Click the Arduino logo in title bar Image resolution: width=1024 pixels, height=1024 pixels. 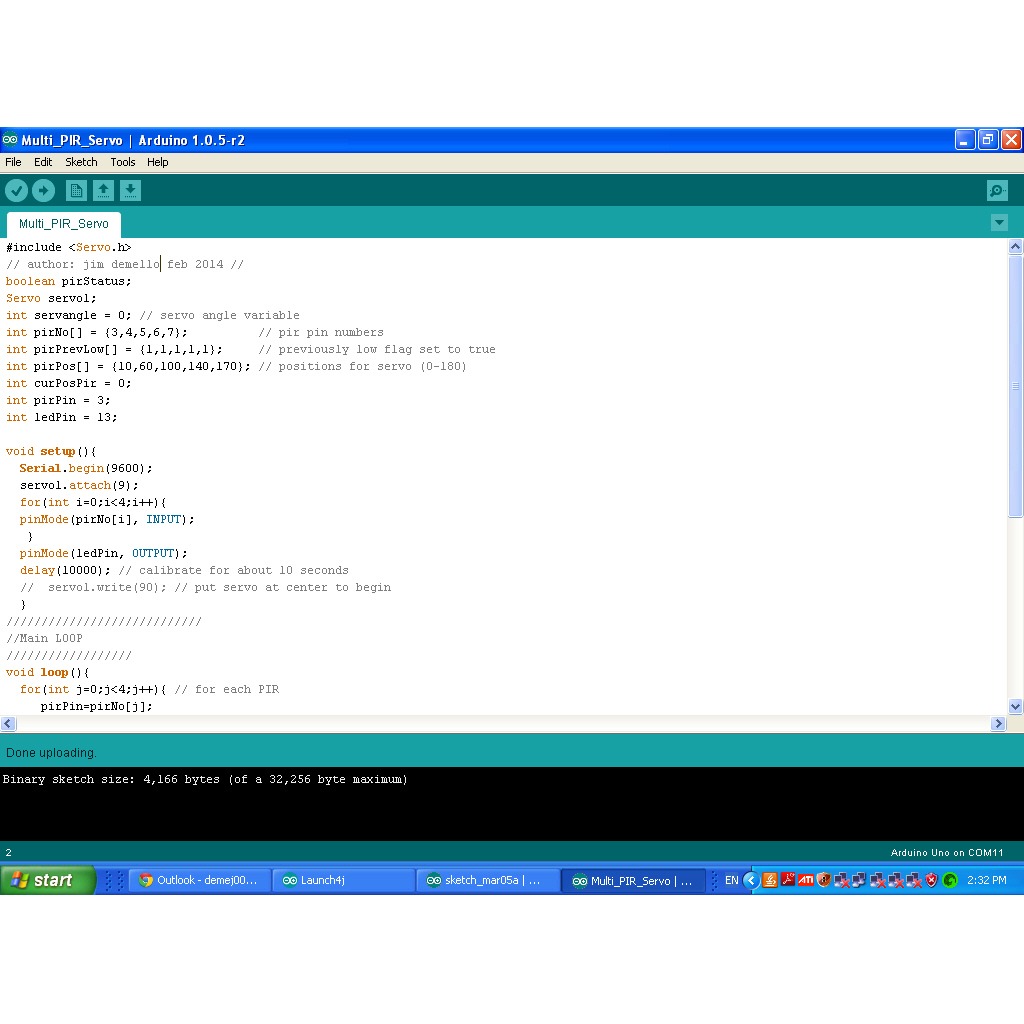[x=10, y=140]
